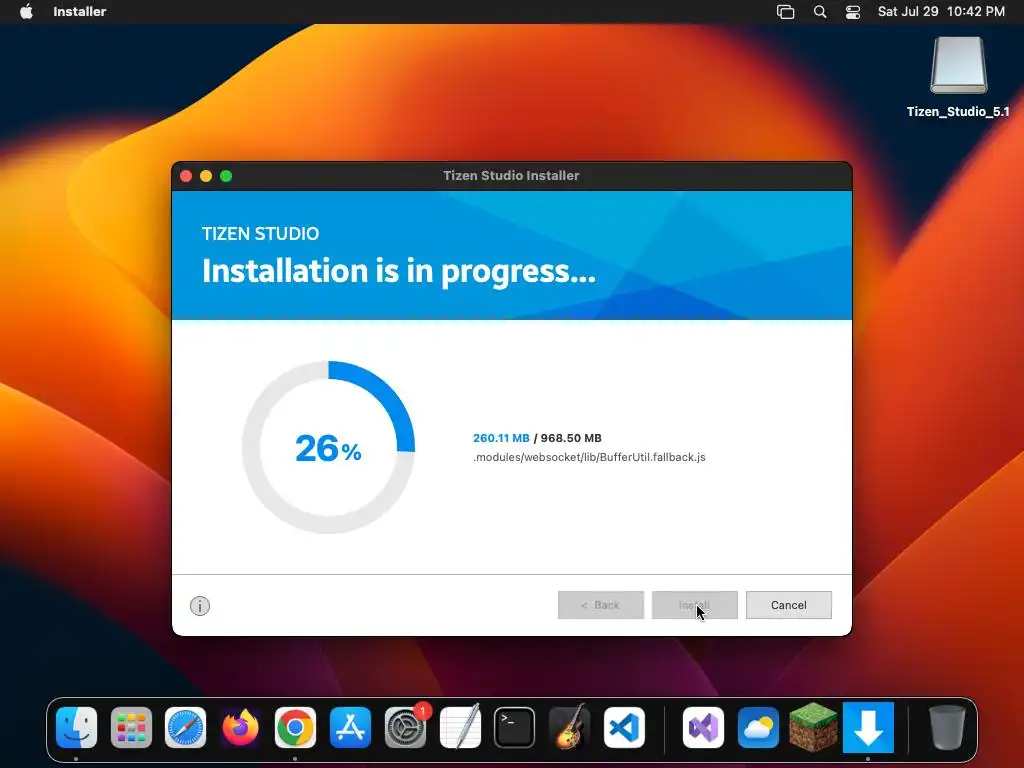The height and width of the screenshot is (768, 1024).
Task: Open TextEdit from the Dock
Action: 460,727
